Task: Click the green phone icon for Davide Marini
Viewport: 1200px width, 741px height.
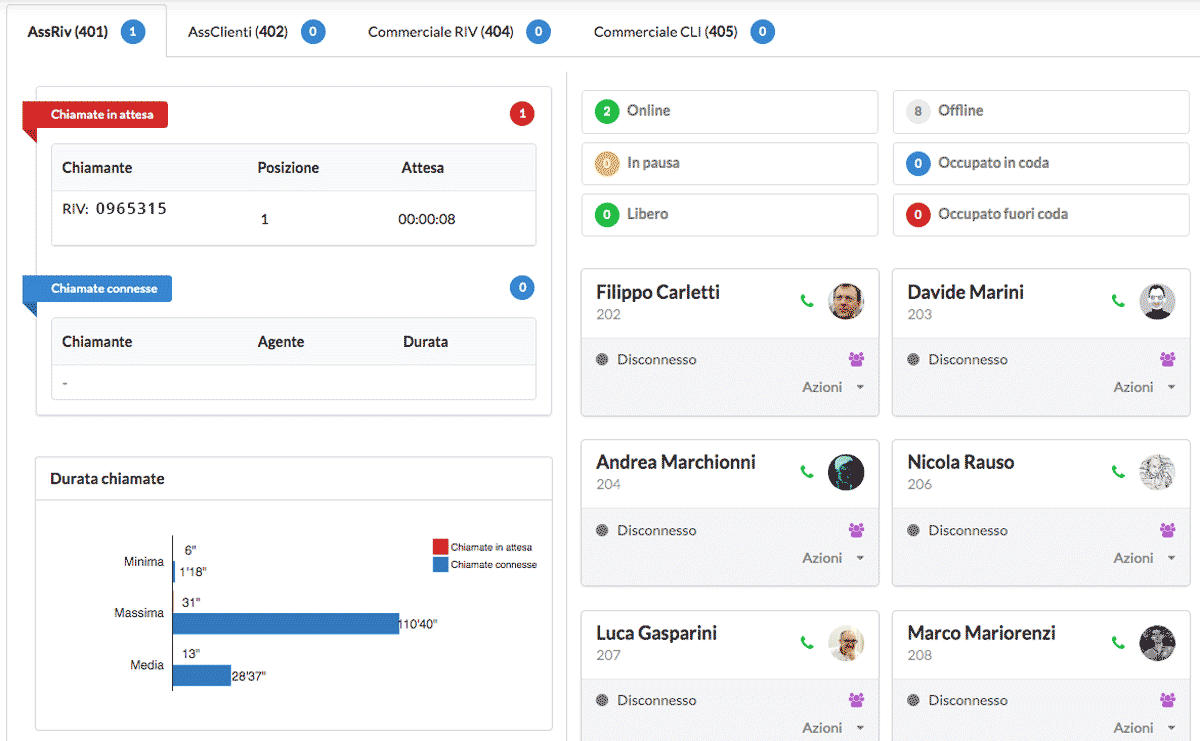Action: point(1118,301)
